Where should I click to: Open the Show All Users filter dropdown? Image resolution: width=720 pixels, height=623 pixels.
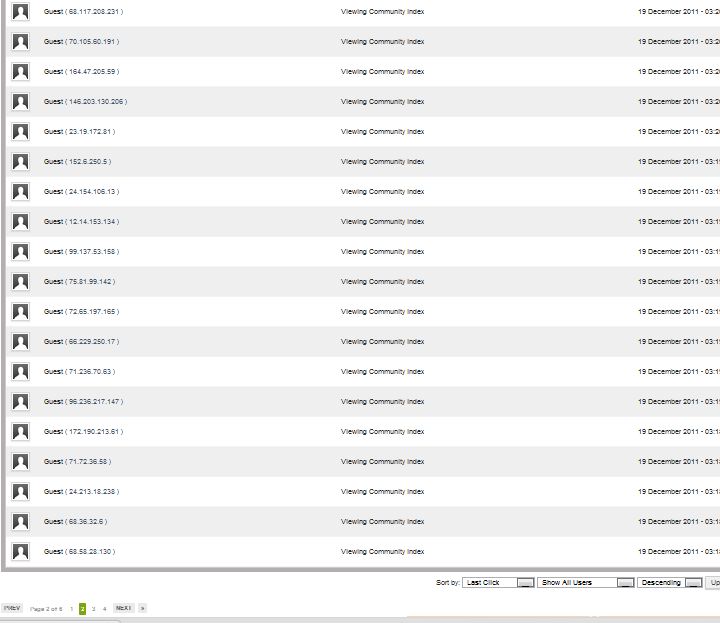coord(586,583)
